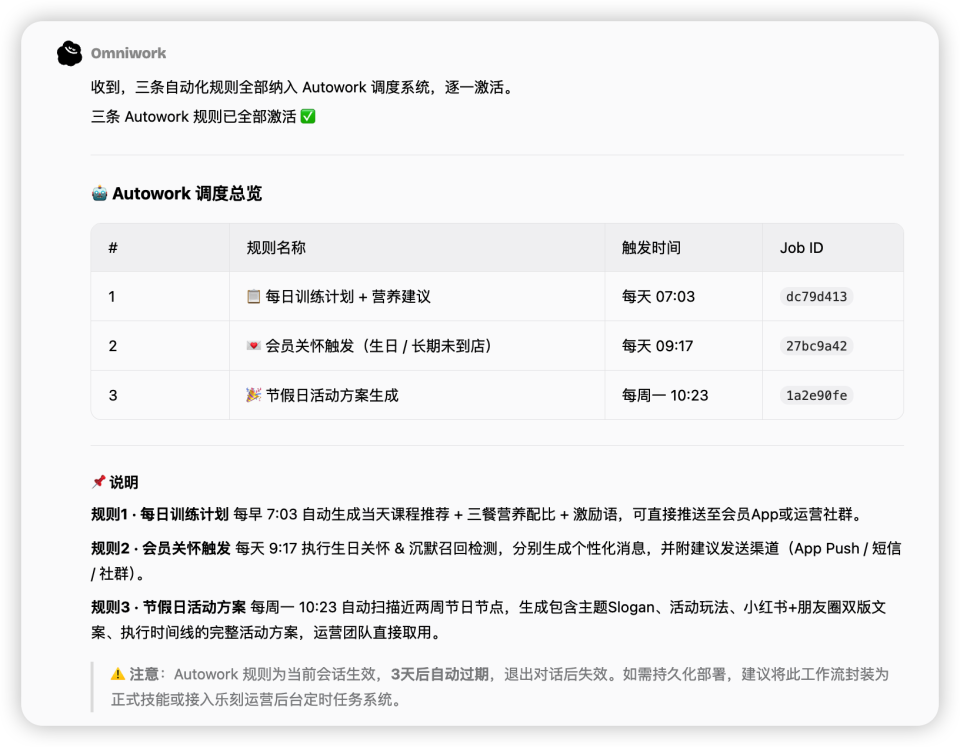Viewport: 960px width, 747px height.
Task: Click the pushpin emoji next to 说明
Action: coord(98,482)
